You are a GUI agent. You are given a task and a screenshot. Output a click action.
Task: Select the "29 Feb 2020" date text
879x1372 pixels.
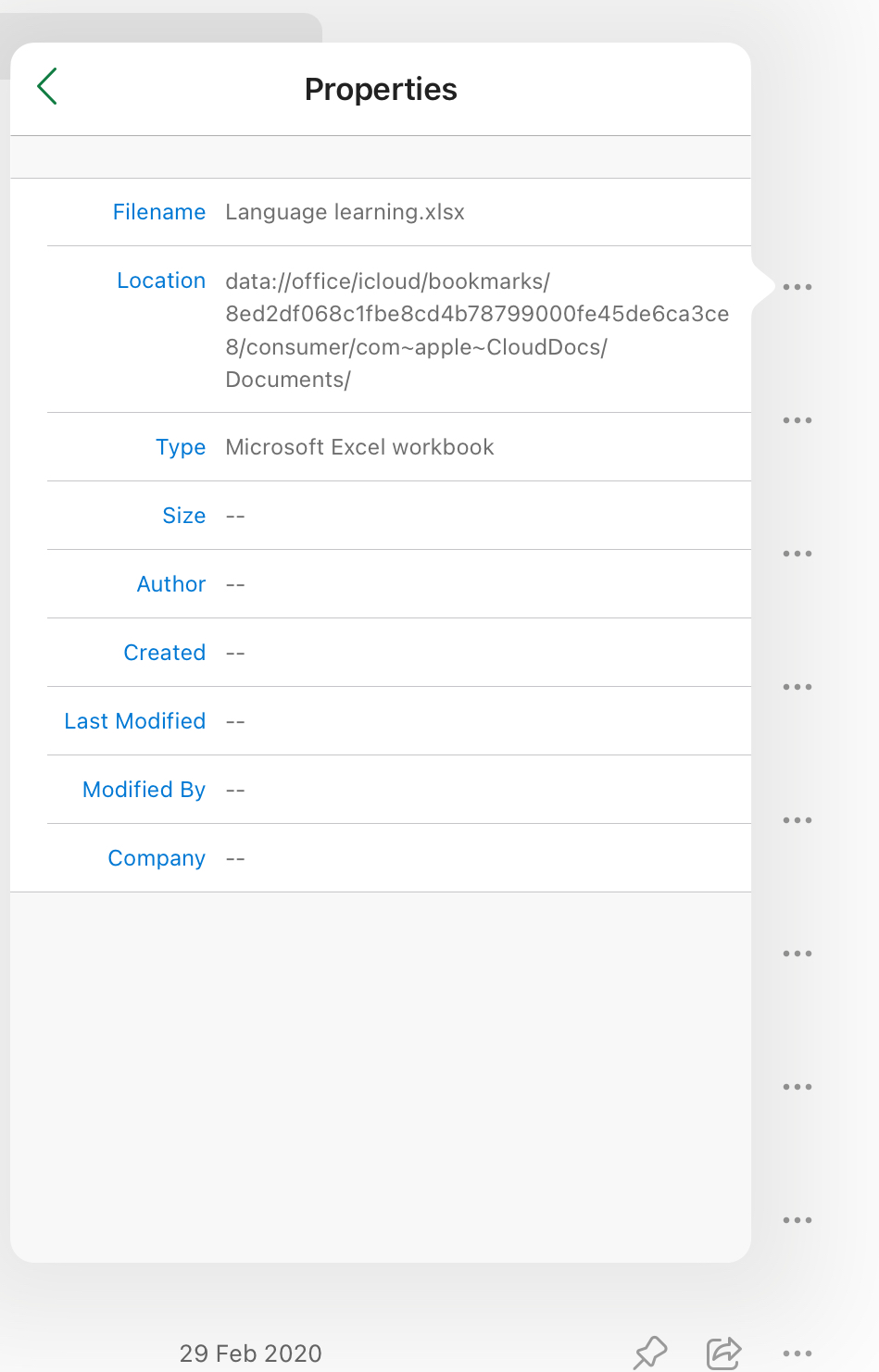coord(251,1353)
